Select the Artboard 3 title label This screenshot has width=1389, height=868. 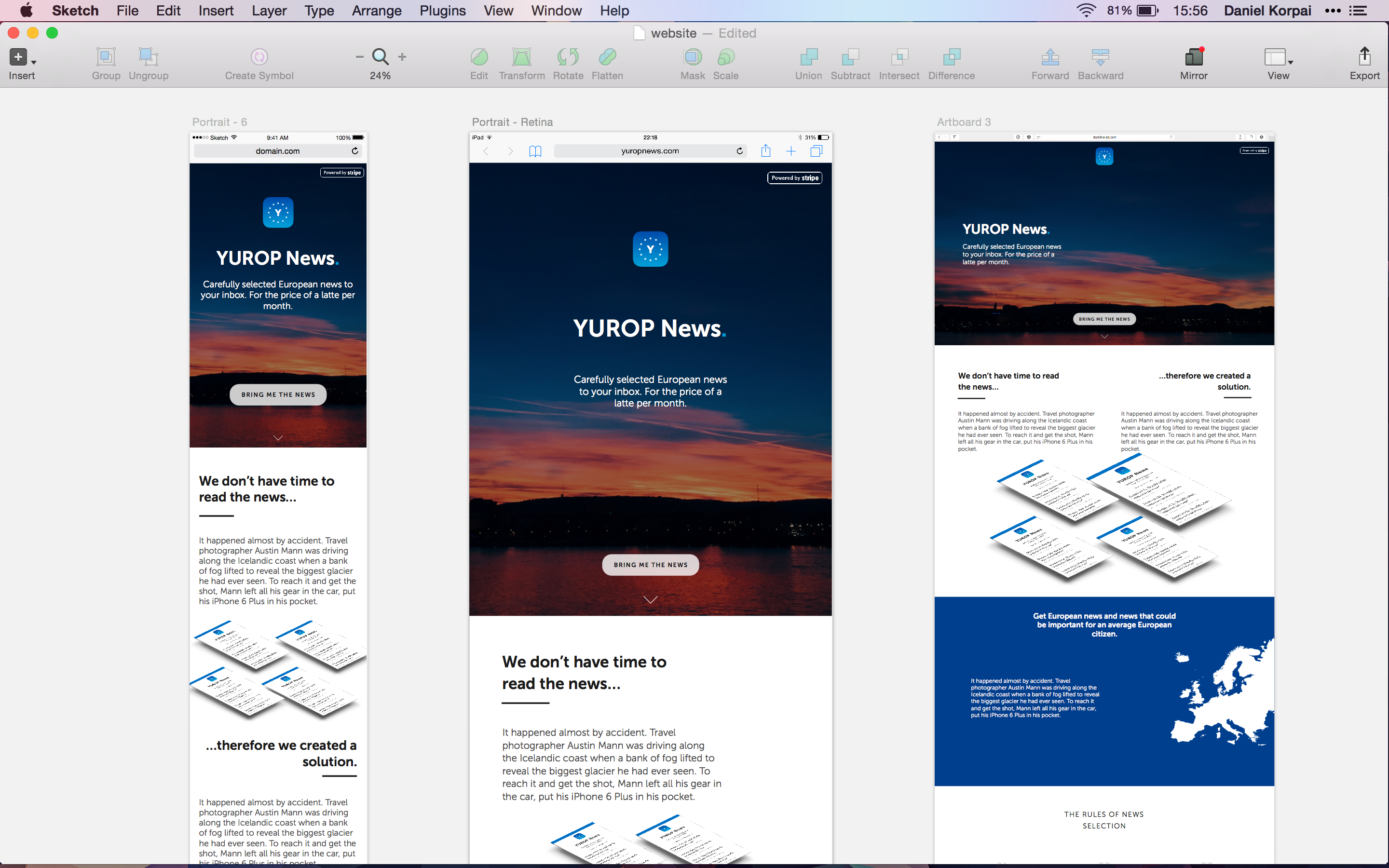963,122
